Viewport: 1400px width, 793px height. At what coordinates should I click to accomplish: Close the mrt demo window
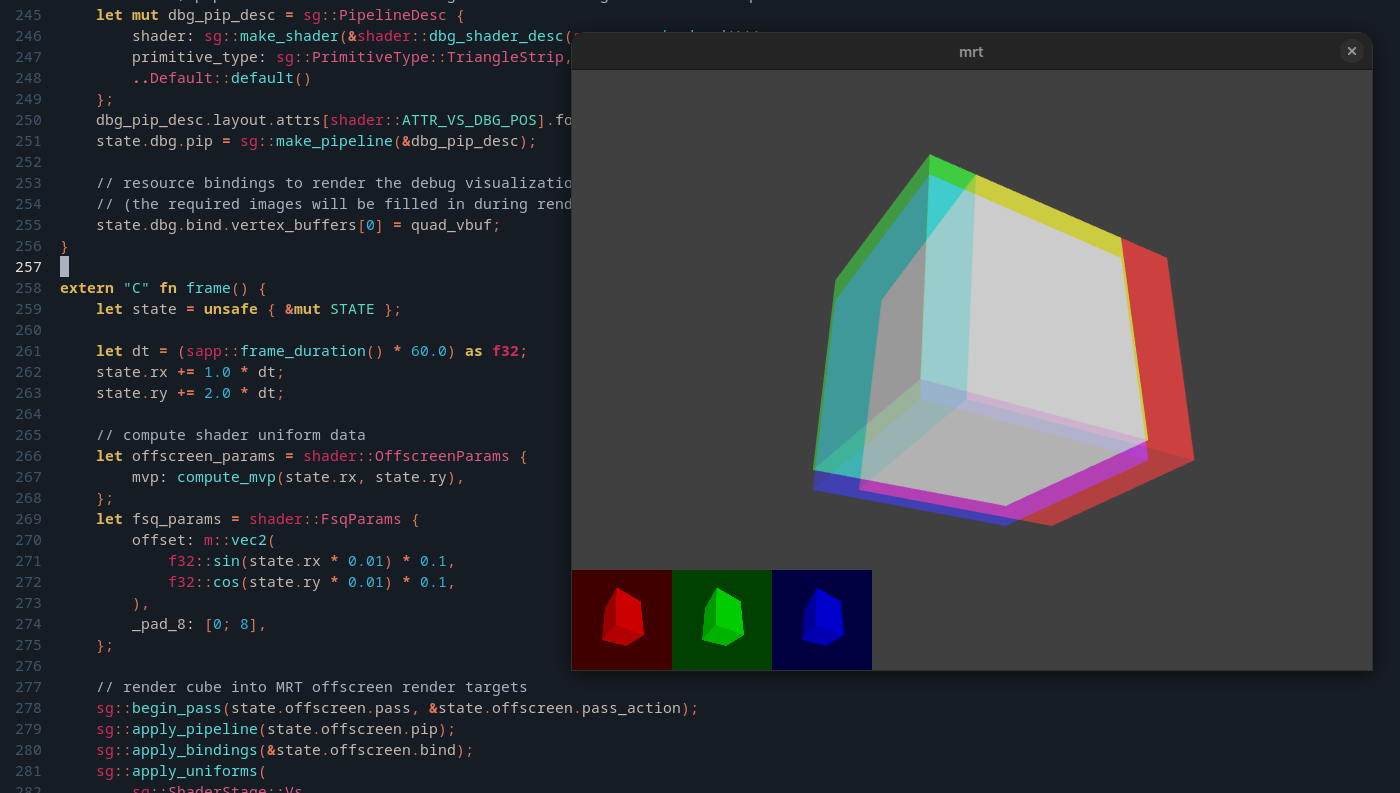pyautogui.click(x=1352, y=51)
